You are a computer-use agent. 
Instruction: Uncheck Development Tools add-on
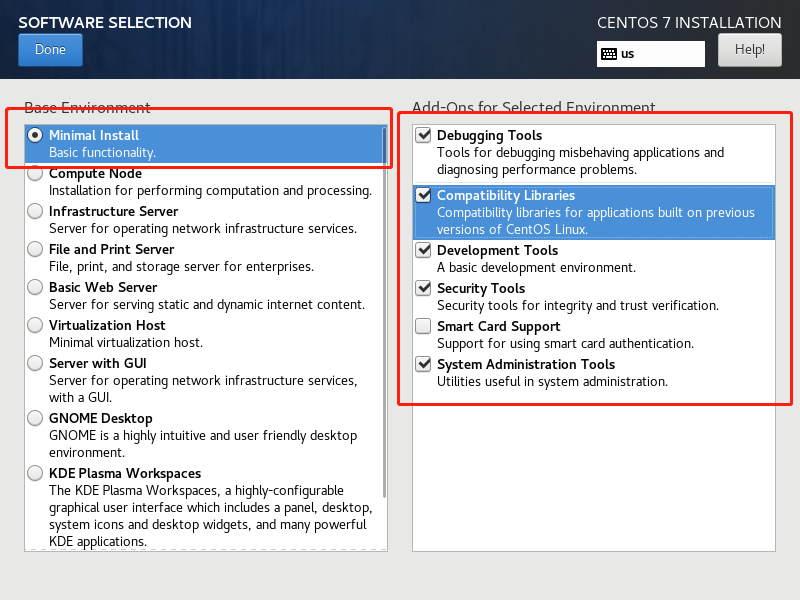[423, 250]
